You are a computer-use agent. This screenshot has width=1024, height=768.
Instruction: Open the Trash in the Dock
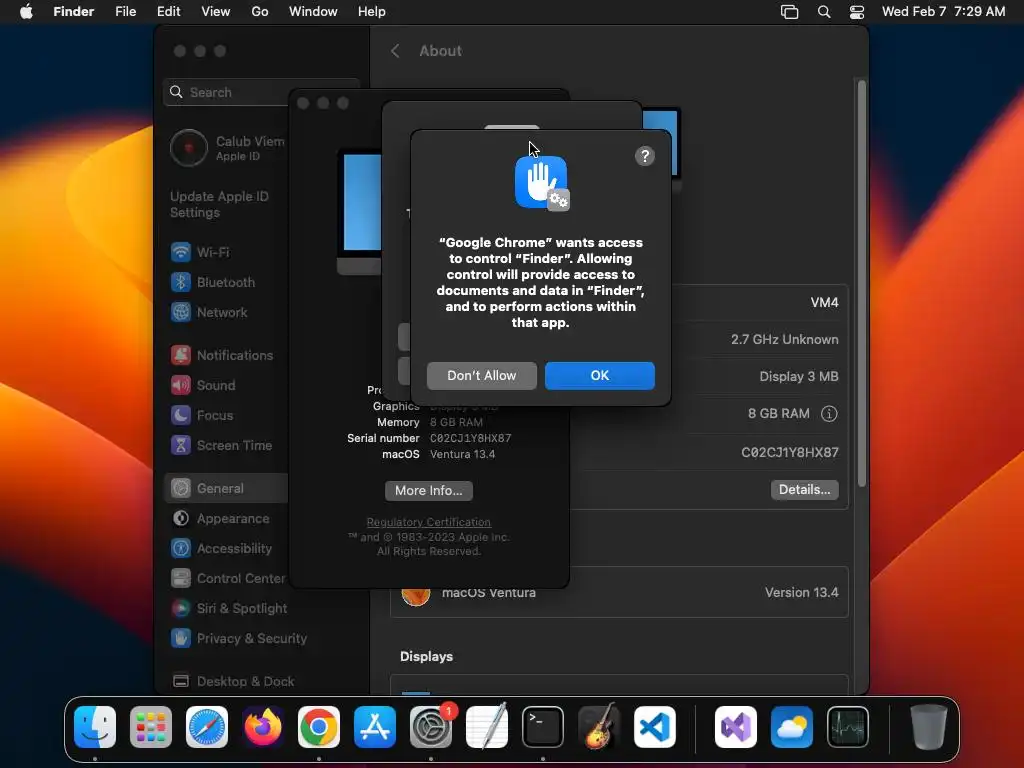click(x=928, y=727)
